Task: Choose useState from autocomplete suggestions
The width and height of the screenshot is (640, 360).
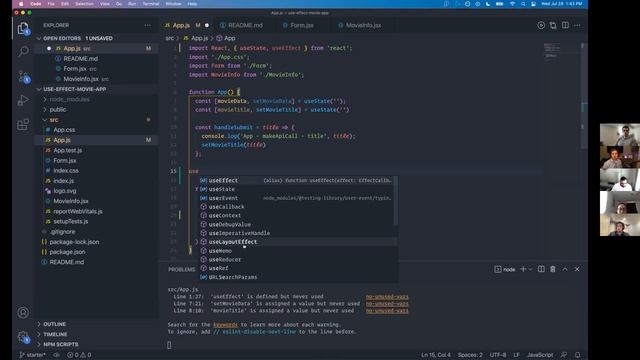Action: pyautogui.click(x=298, y=189)
